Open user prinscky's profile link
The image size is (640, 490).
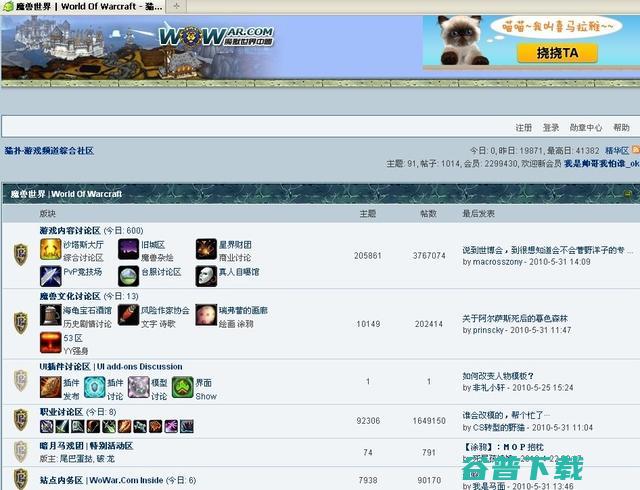click(488, 330)
